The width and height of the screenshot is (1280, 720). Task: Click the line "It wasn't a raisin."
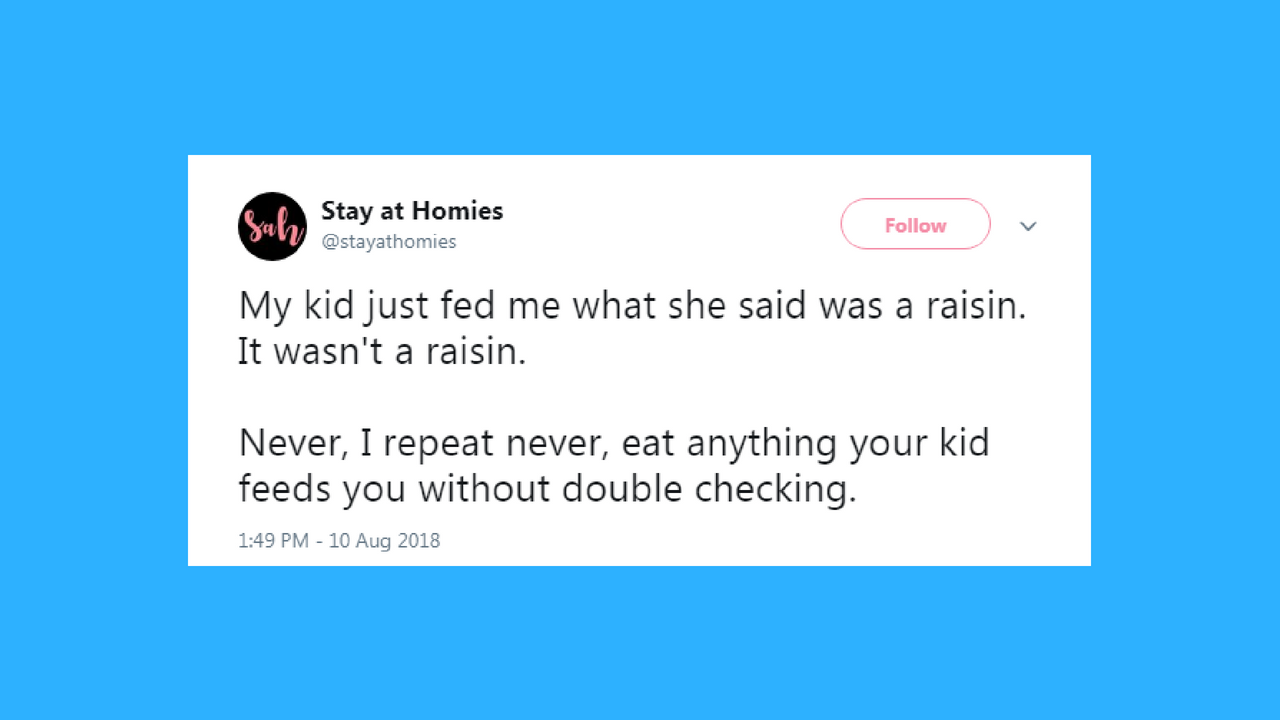(x=381, y=352)
